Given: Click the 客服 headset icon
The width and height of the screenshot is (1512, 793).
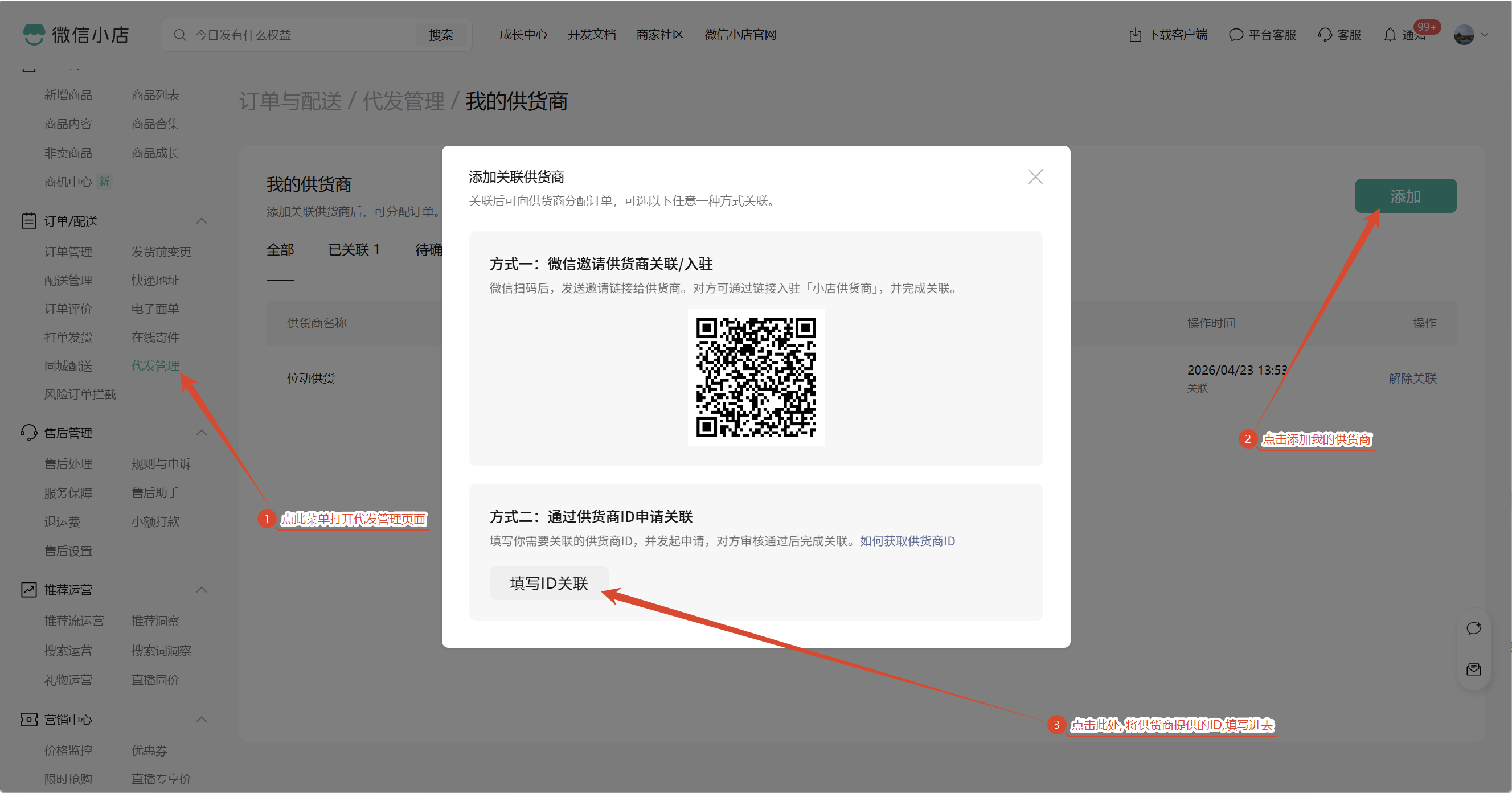Looking at the screenshot, I should (x=1324, y=35).
